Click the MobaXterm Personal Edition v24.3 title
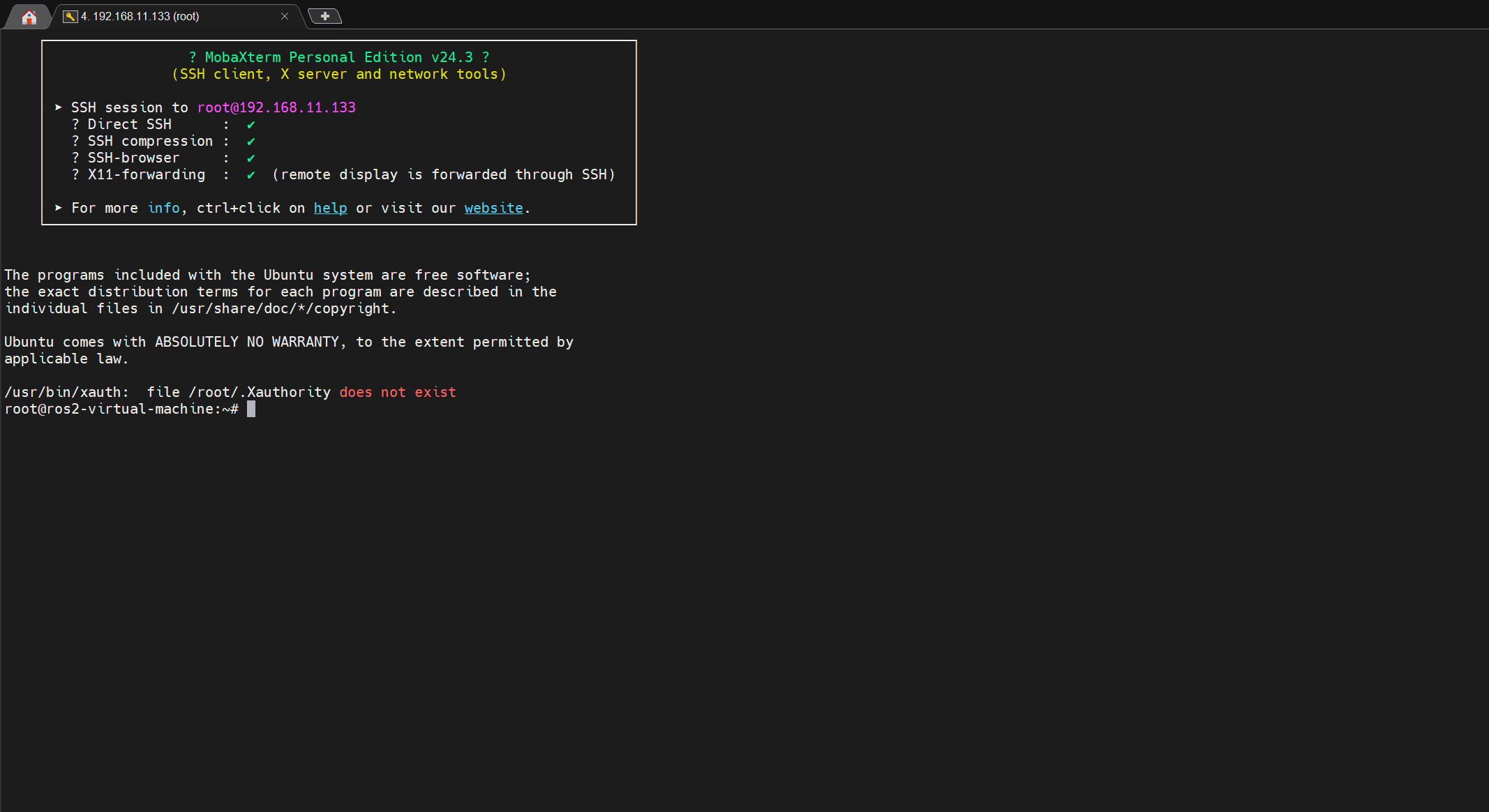 click(338, 57)
